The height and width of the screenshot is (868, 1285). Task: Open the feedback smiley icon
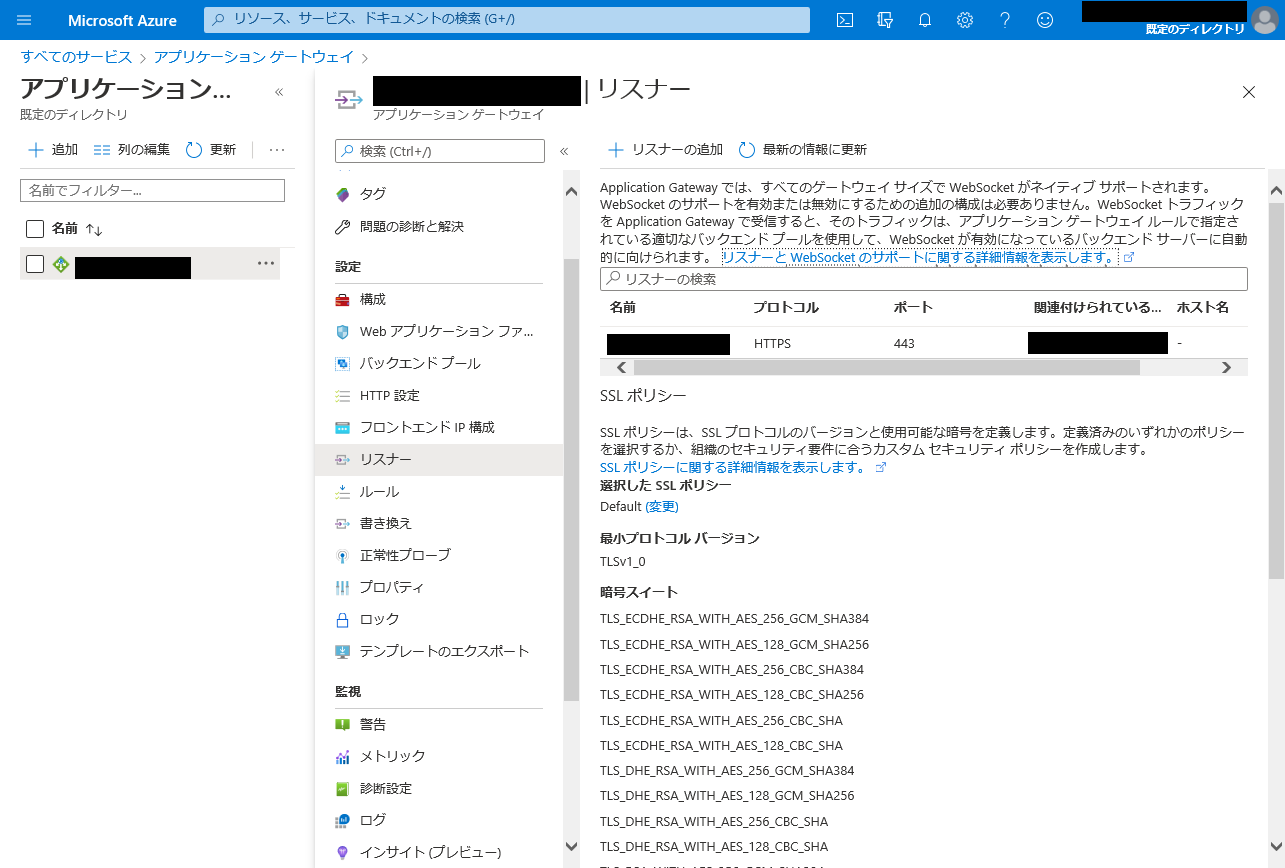[x=1045, y=20]
